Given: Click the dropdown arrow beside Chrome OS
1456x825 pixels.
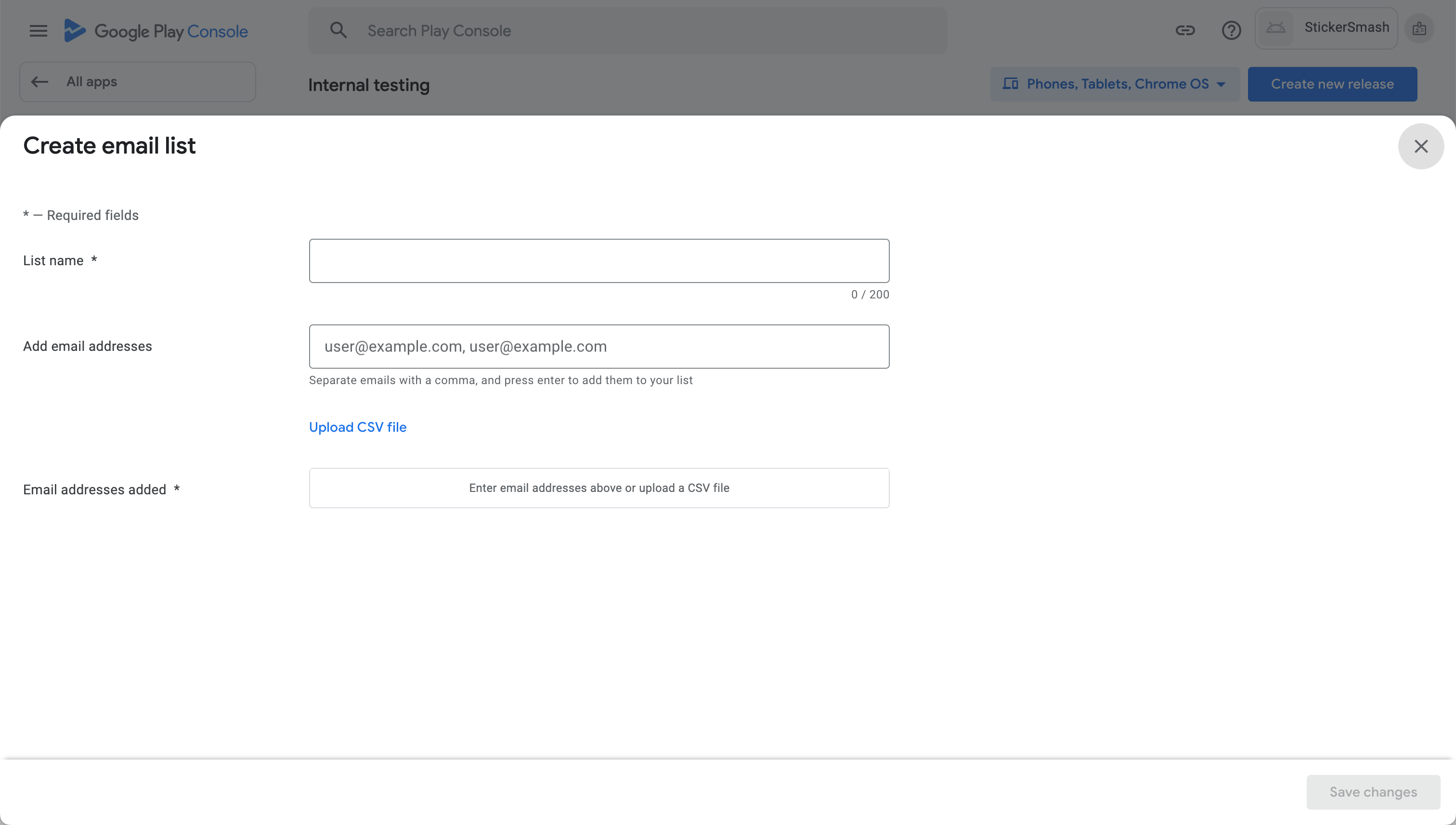Looking at the screenshot, I should click(x=1222, y=85).
